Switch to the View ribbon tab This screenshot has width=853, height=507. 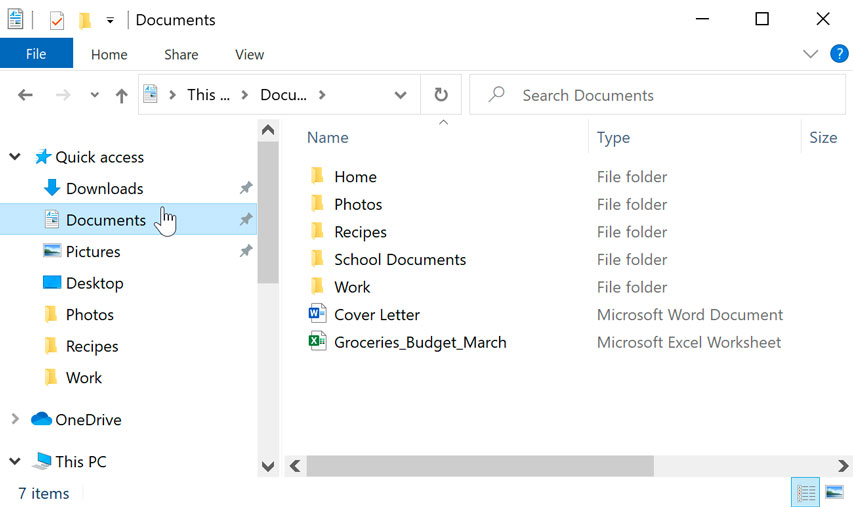tap(249, 55)
